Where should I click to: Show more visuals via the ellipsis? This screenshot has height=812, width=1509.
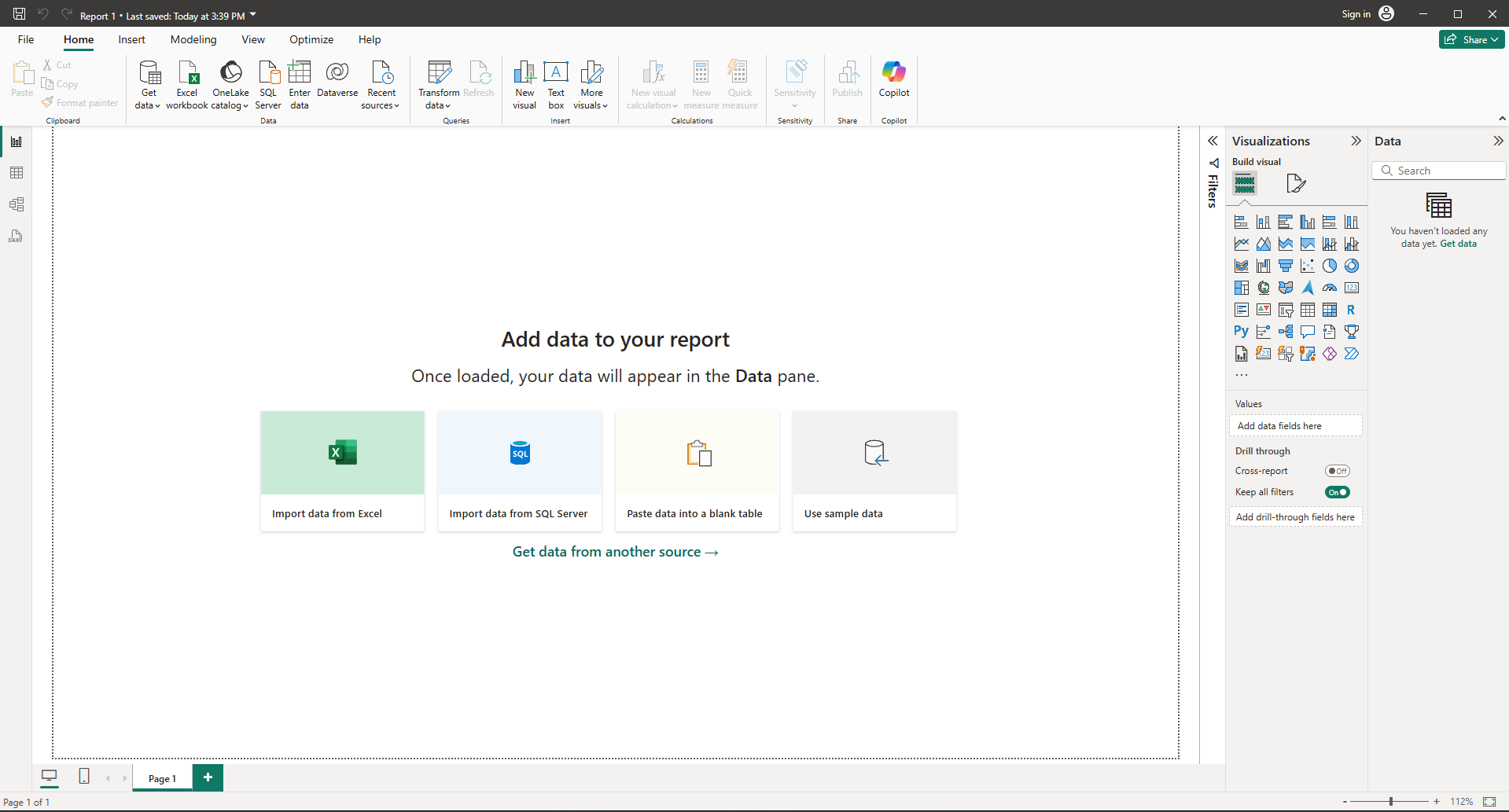(1242, 375)
